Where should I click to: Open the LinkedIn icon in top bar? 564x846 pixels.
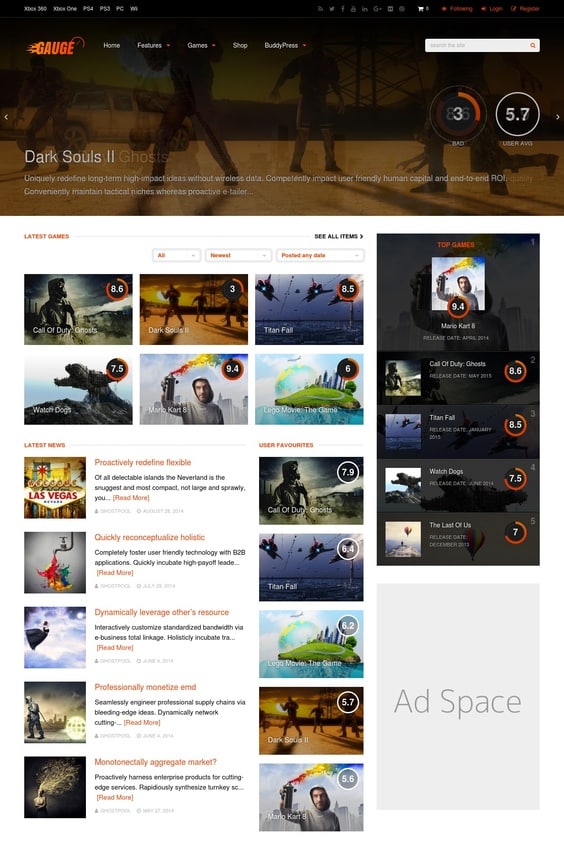click(x=365, y=9)
